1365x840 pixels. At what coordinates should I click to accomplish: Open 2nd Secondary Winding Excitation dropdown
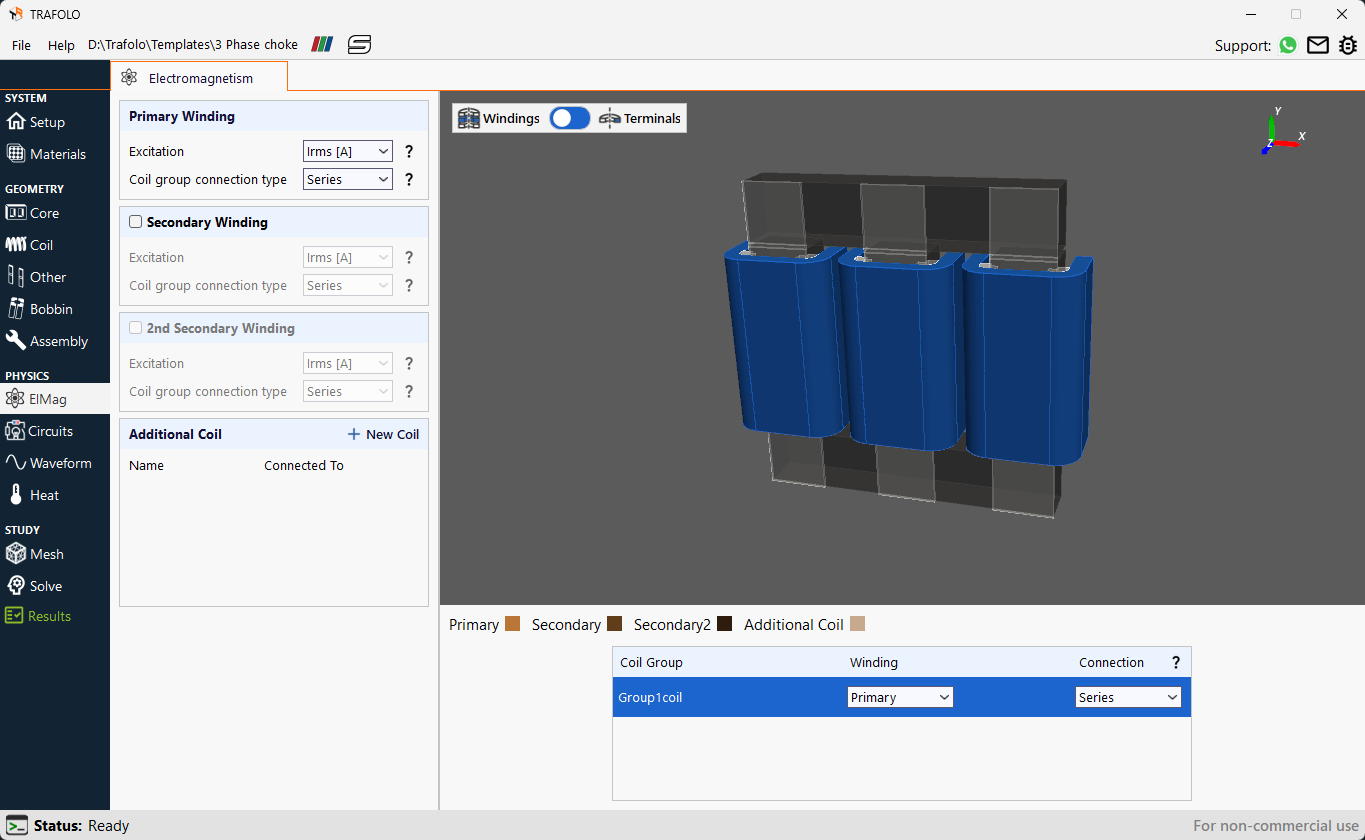coord(347,364)
